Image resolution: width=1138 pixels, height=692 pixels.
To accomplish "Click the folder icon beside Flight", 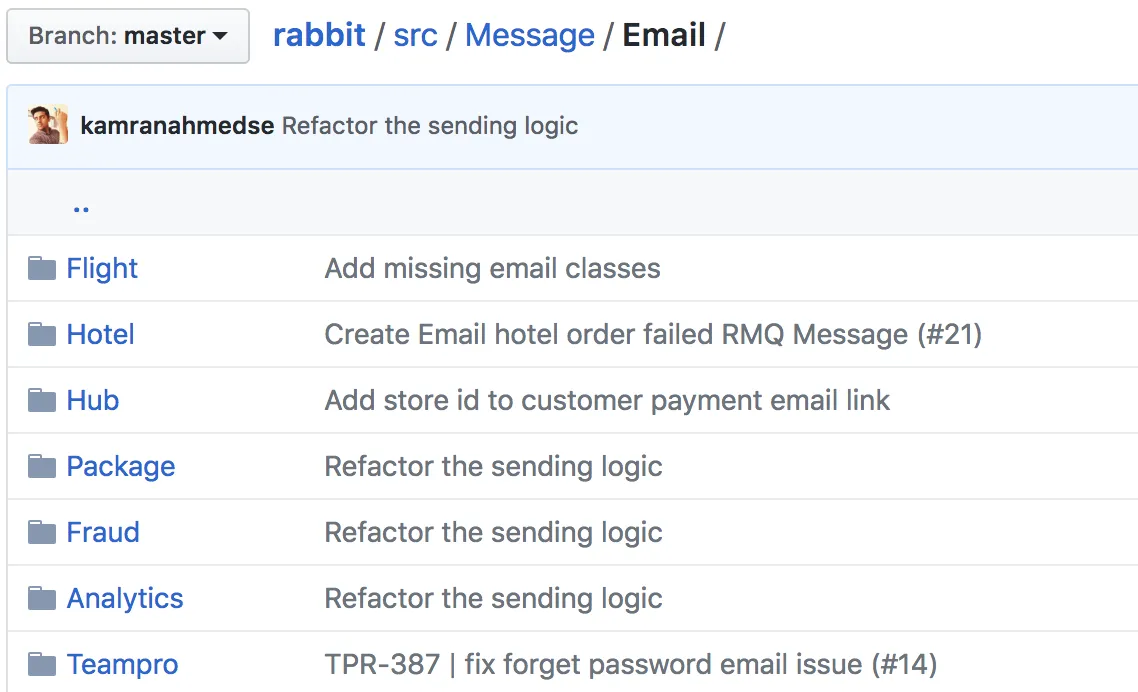I will (x=43, y=267).
